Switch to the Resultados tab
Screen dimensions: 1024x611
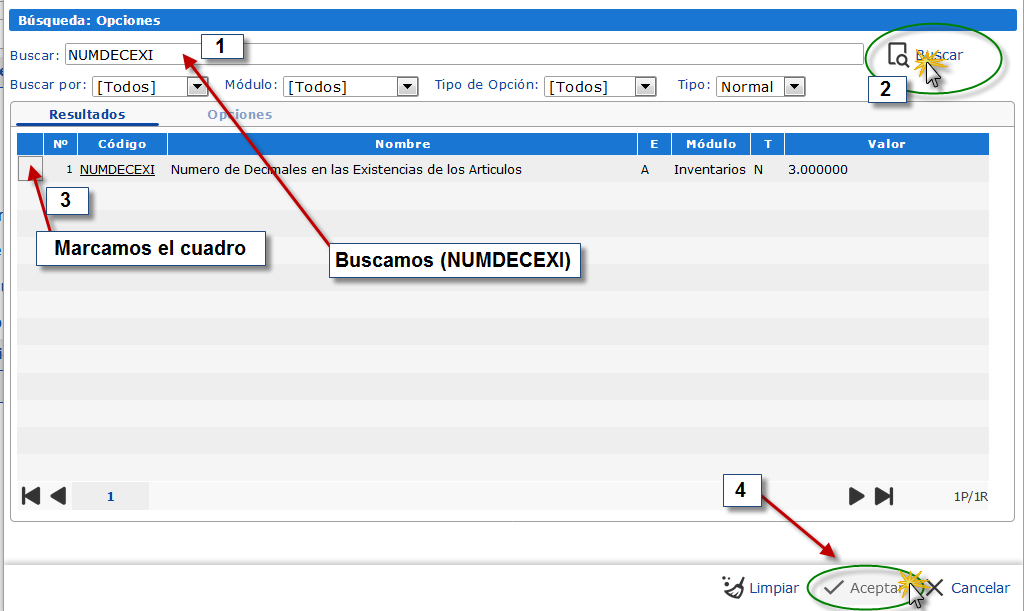87,115
